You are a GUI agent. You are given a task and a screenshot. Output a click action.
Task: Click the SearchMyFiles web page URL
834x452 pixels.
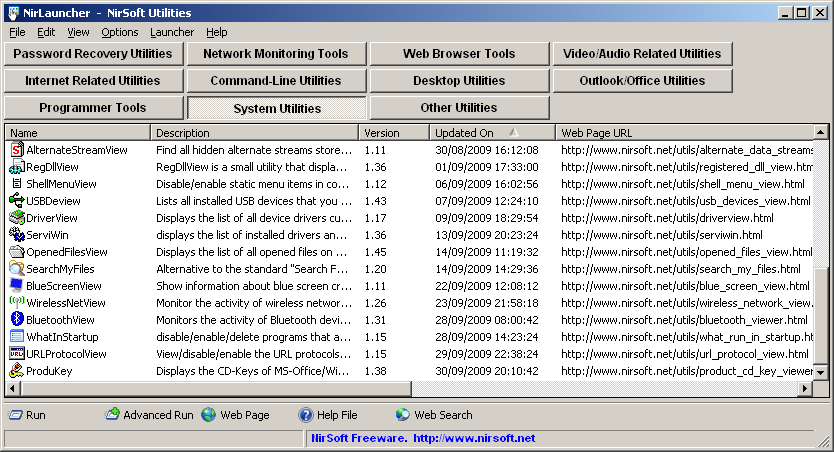681,269
